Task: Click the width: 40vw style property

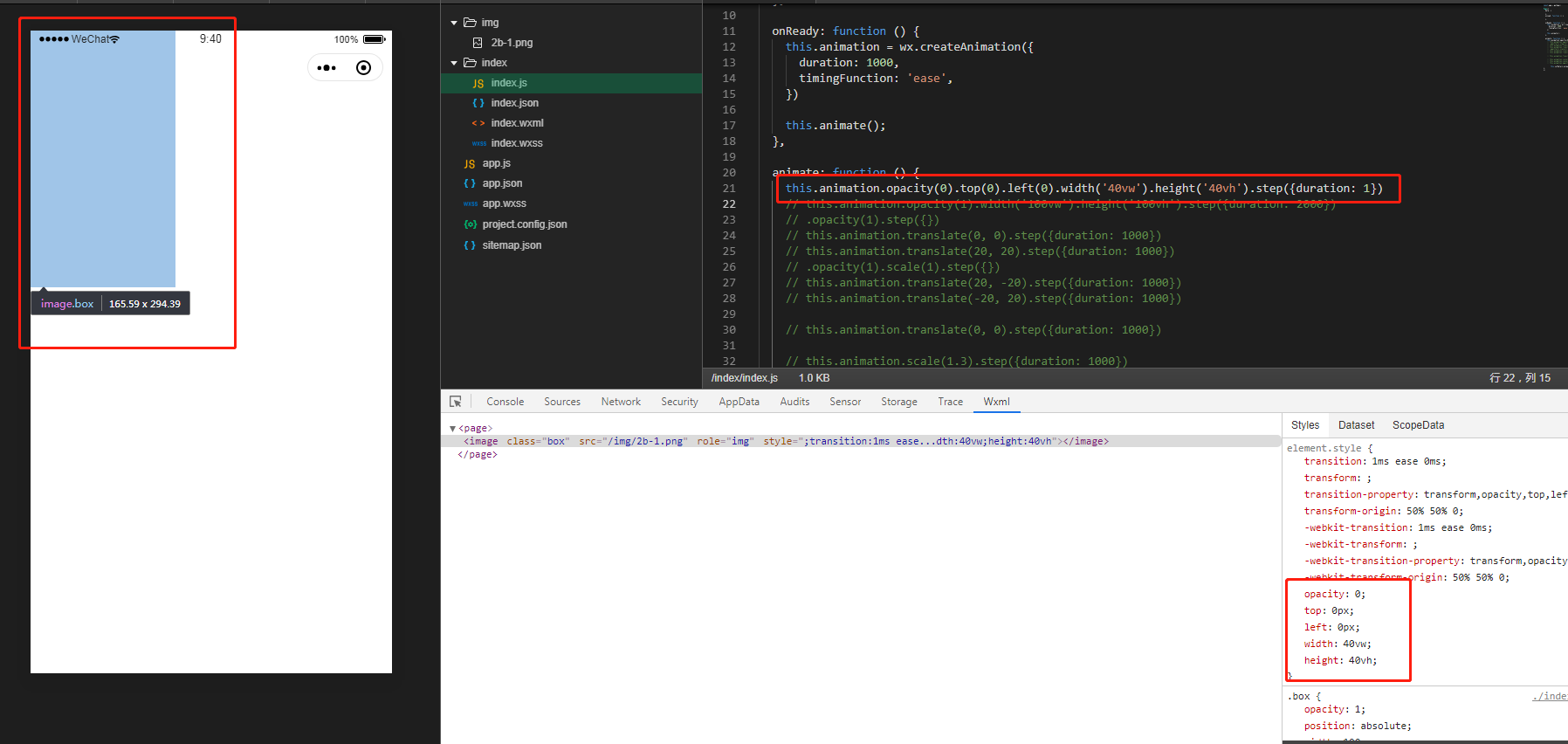Action: [1338, 644]
